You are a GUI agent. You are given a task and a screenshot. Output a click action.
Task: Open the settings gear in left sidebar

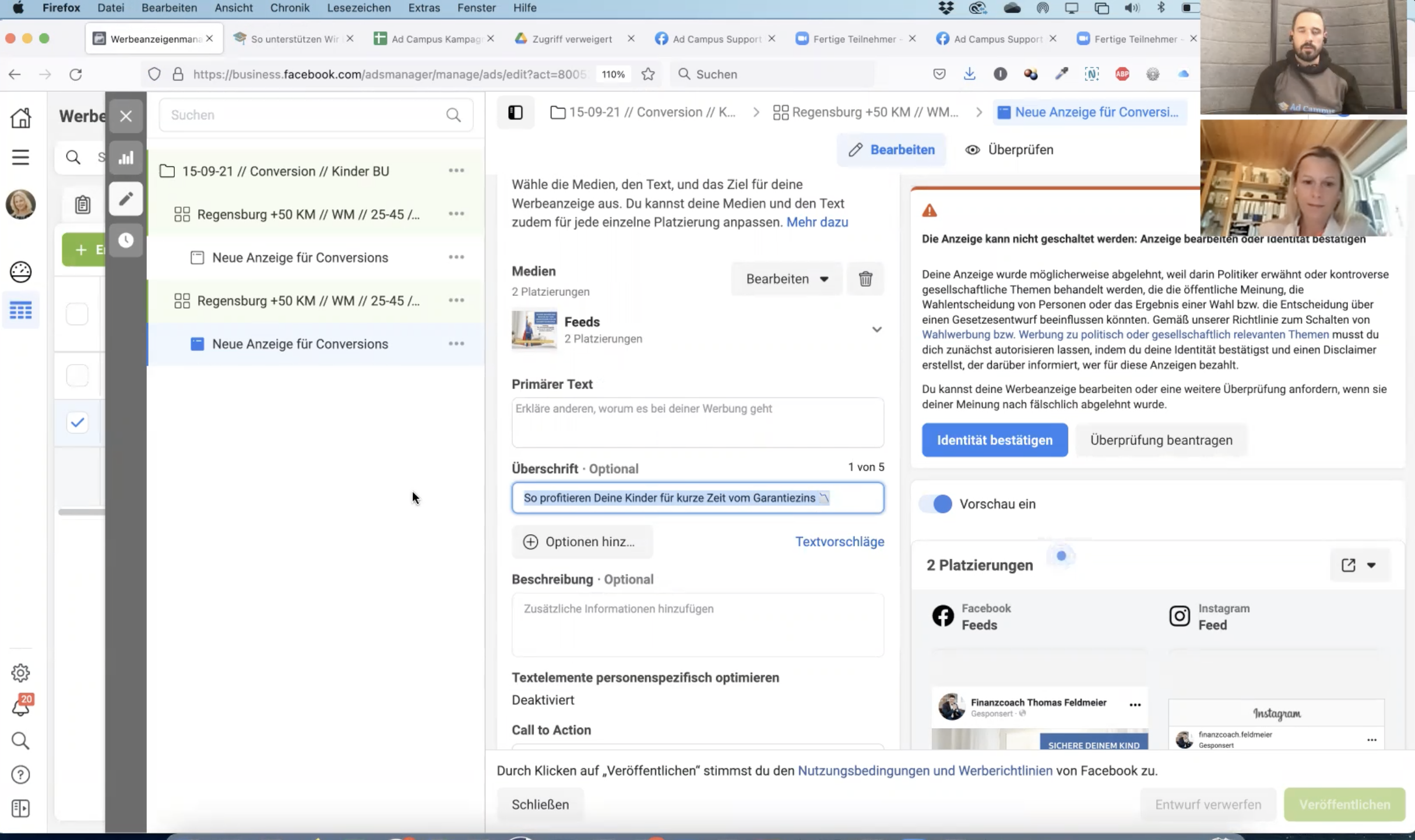[x=21, y=673]
